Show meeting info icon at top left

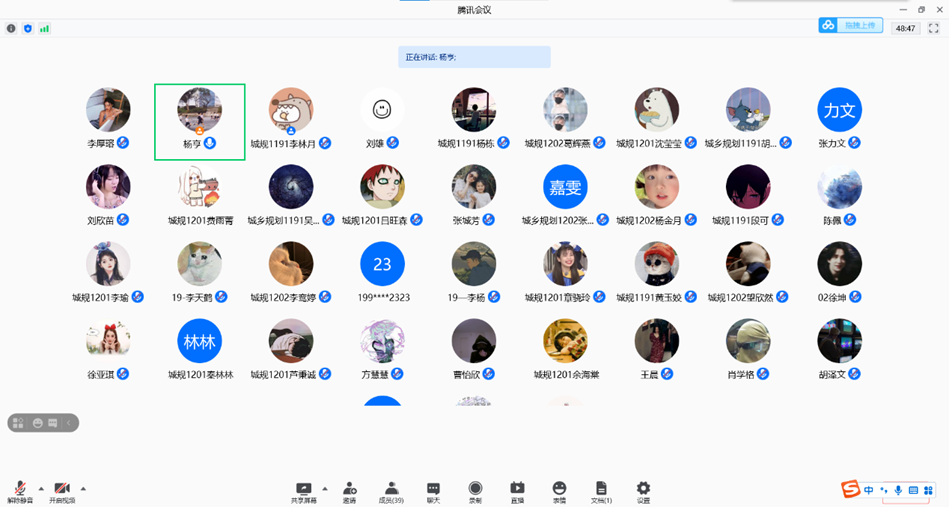[x=12, y=29]
